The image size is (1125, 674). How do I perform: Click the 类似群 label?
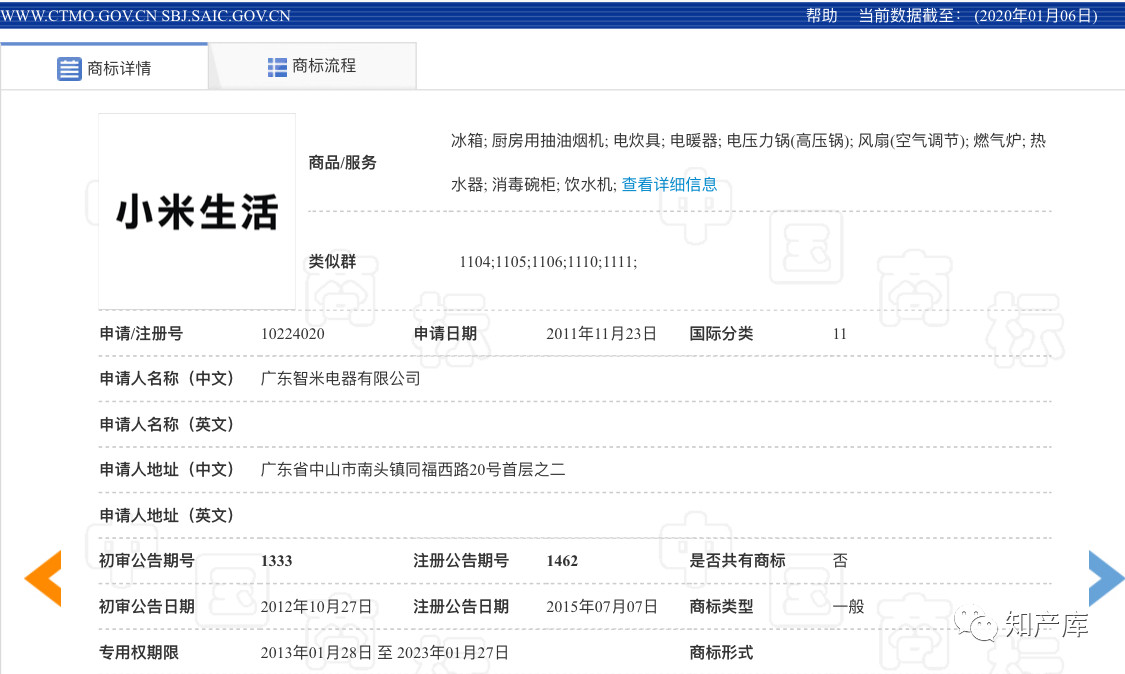point(332,261)
